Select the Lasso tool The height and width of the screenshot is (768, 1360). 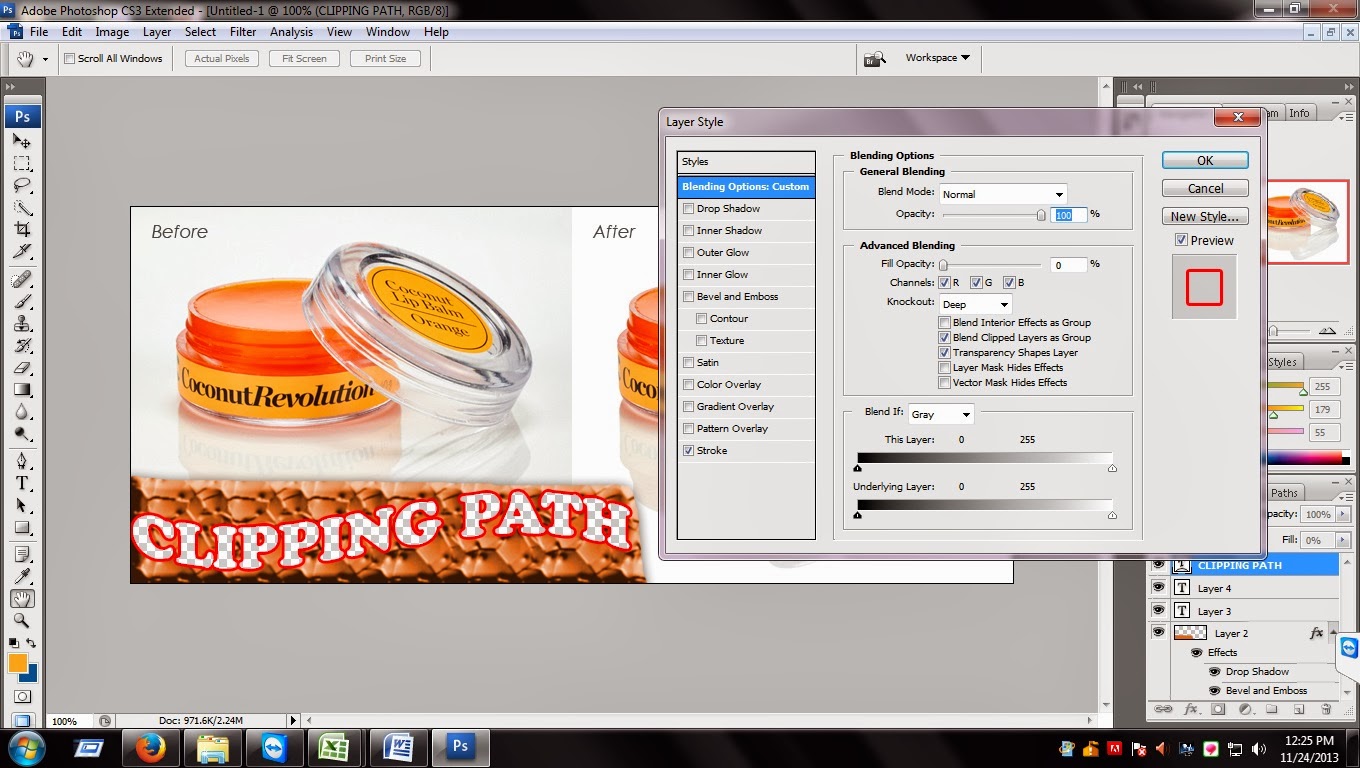(22, 185)
